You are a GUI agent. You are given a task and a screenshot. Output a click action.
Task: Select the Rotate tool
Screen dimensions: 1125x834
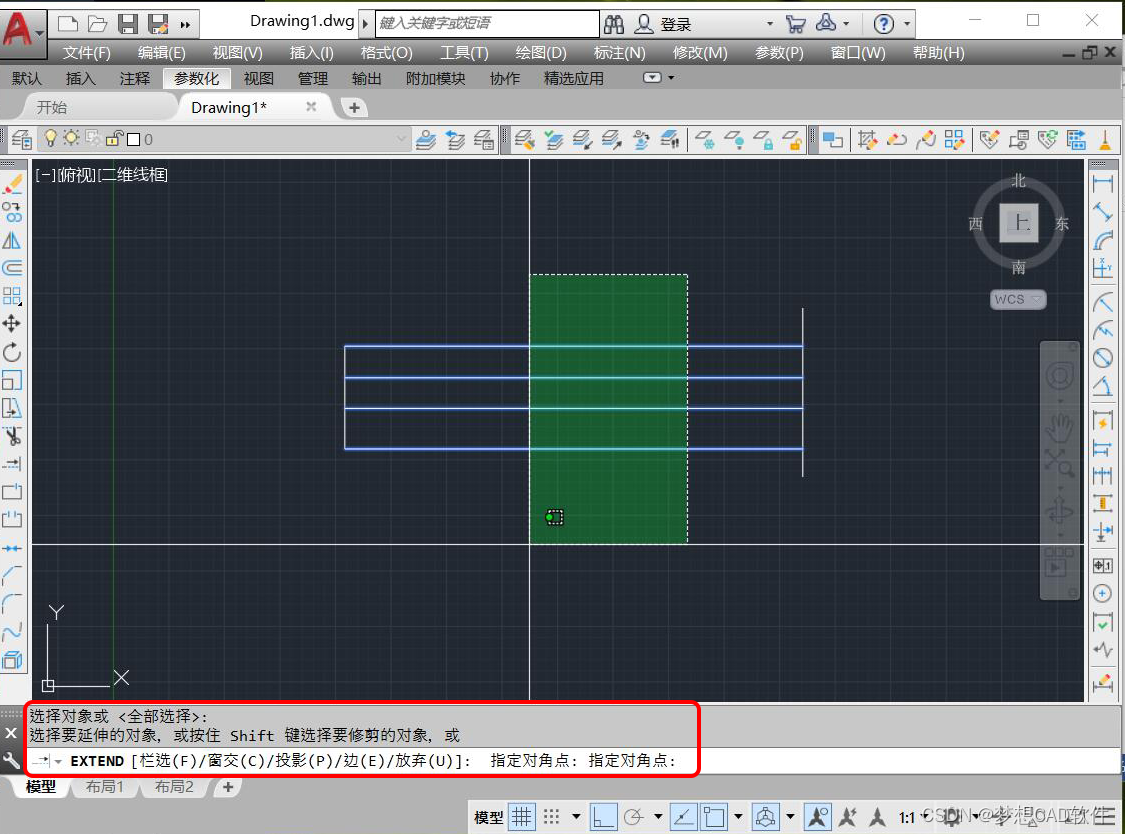[x=14, y=351]
